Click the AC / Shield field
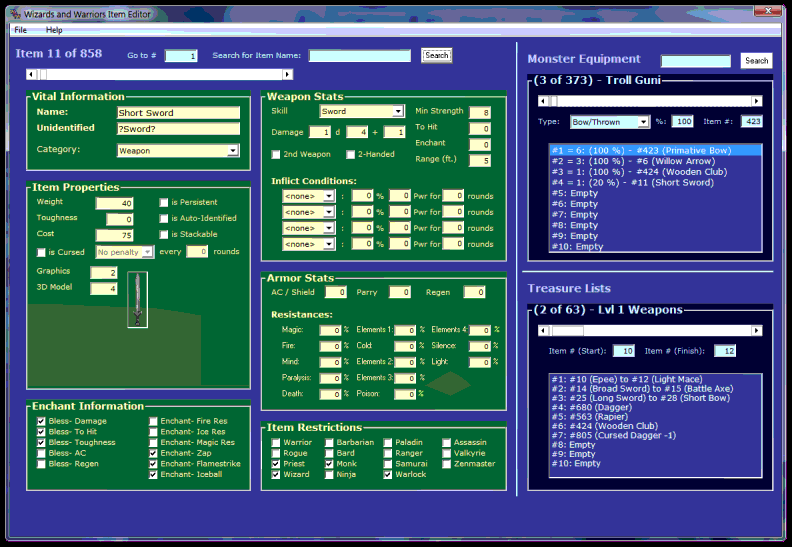Image resolution: width=792 pixels, height=547 pixels. 335,292
